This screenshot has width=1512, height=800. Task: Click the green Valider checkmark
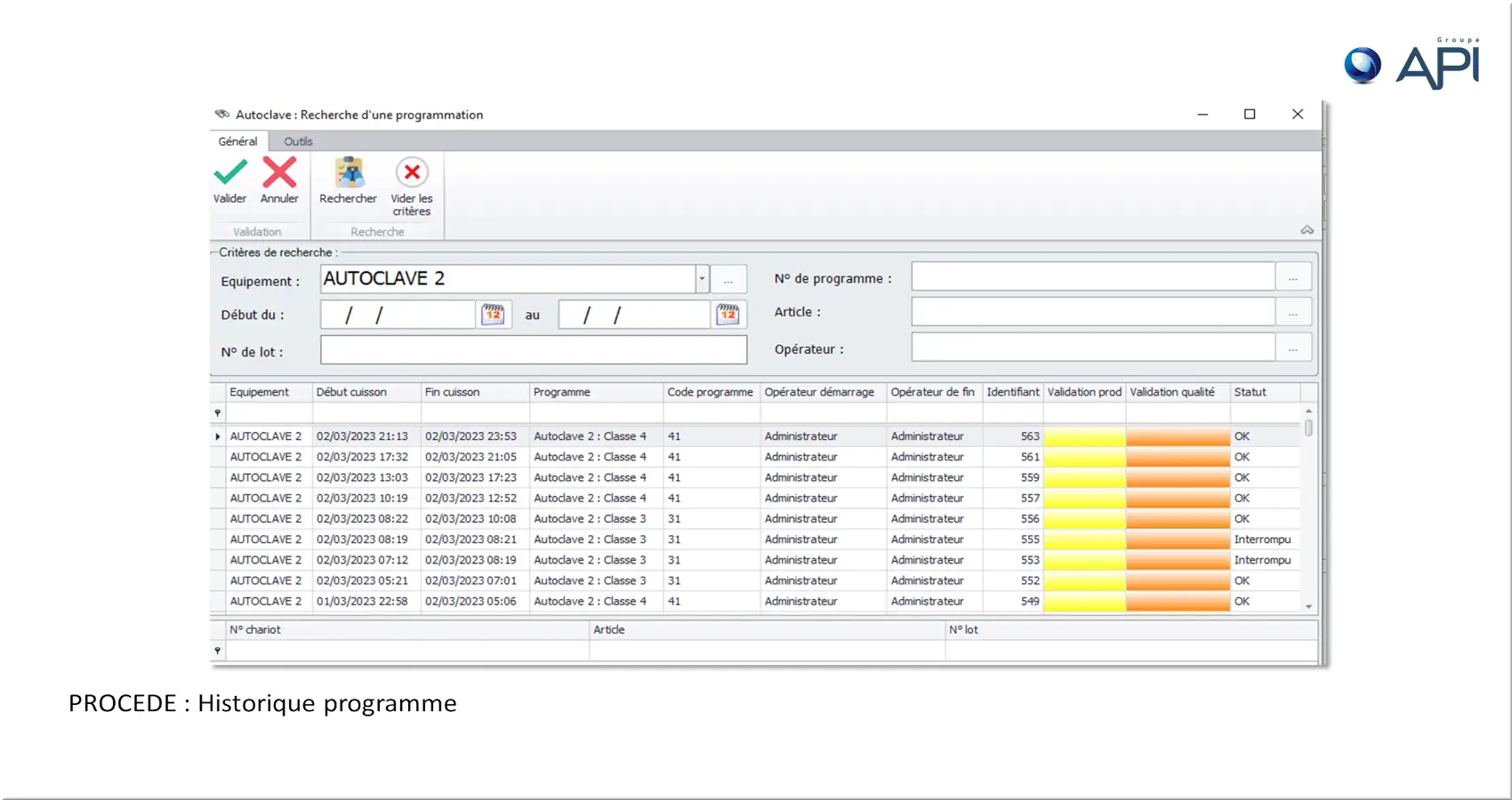230,172
